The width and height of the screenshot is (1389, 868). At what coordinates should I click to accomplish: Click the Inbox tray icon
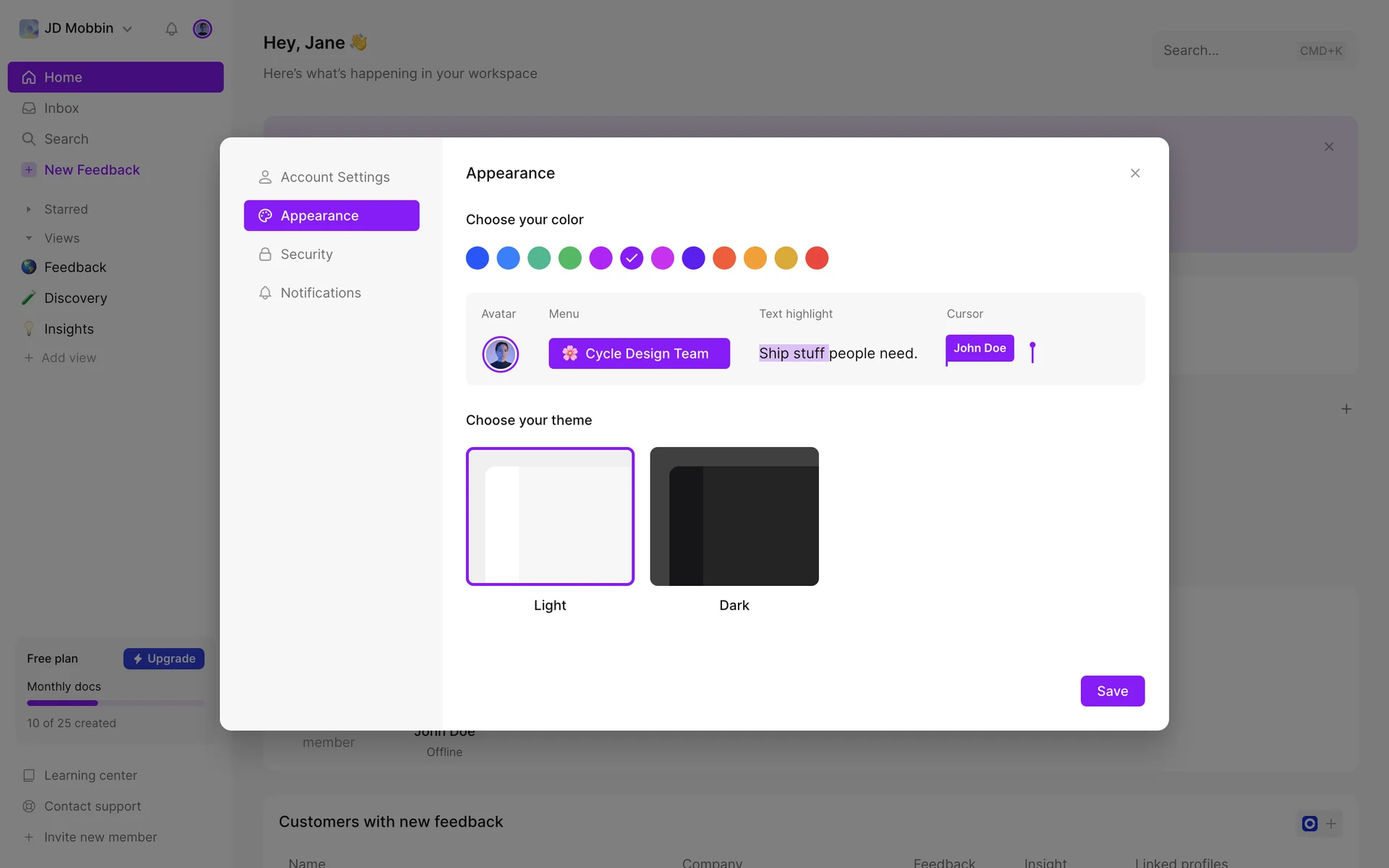29,109
